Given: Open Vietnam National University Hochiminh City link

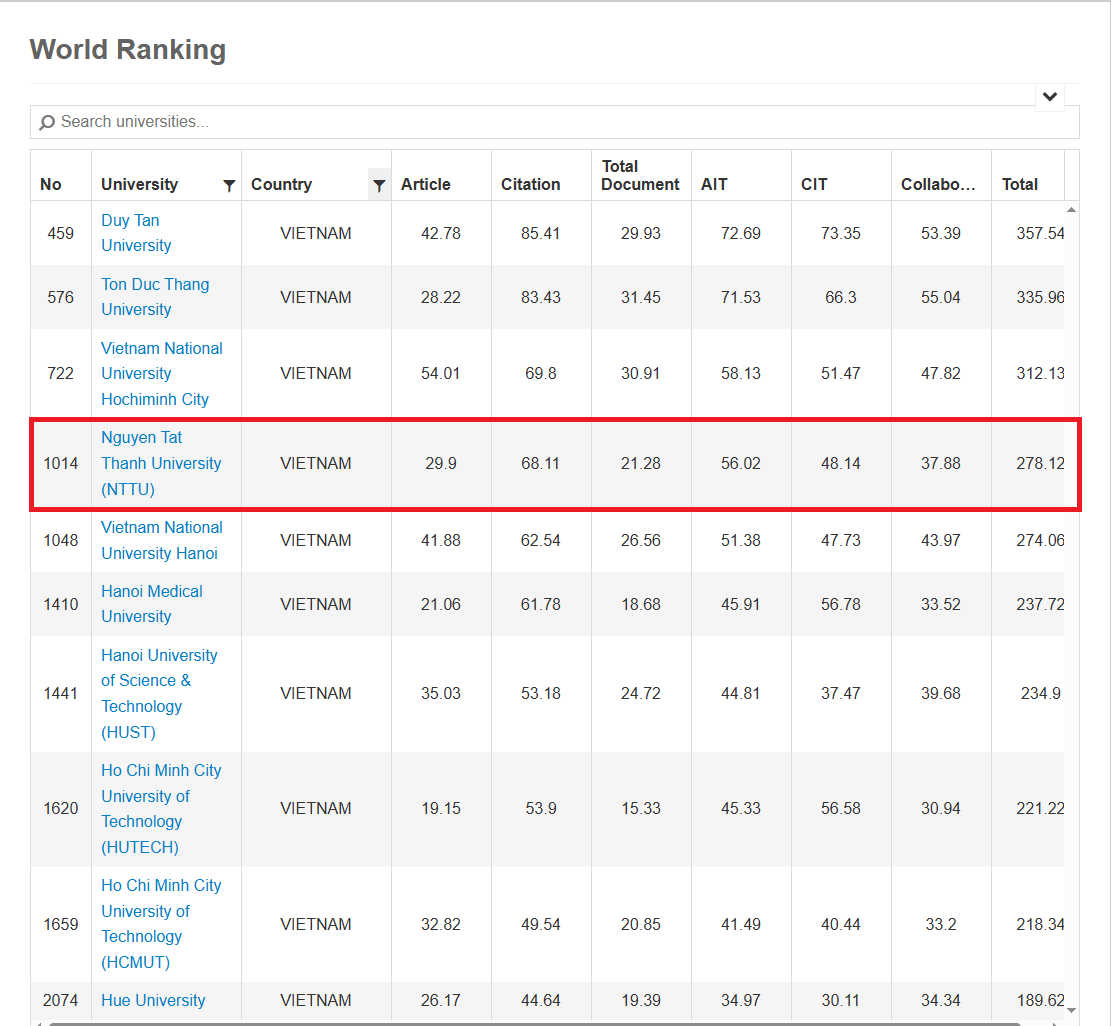Looking at the screenshot, I should [162, 373].
